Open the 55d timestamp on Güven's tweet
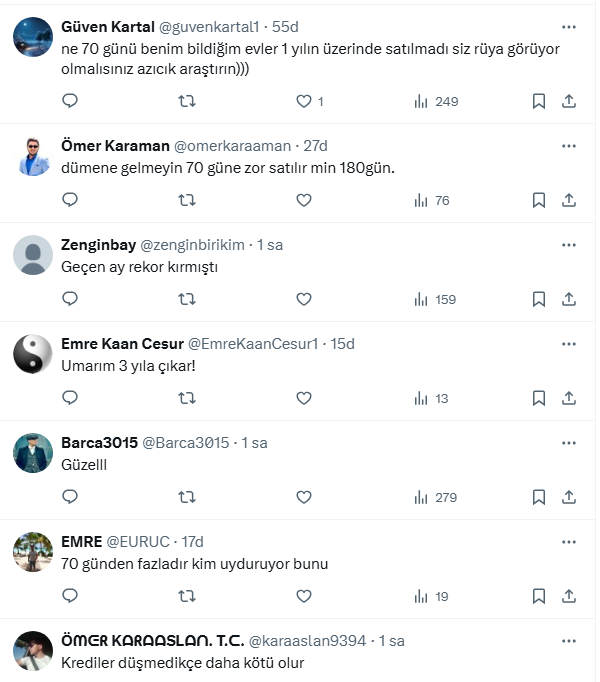This screenshot has width=600, height=682. pos(286,27)
